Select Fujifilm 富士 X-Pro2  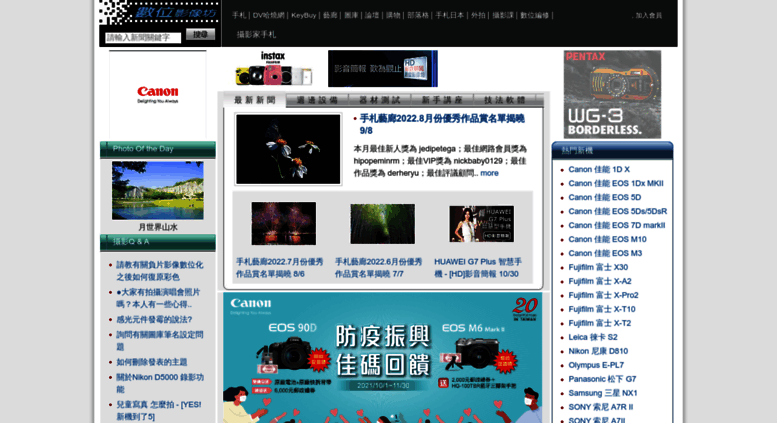(x=603, y=295)
